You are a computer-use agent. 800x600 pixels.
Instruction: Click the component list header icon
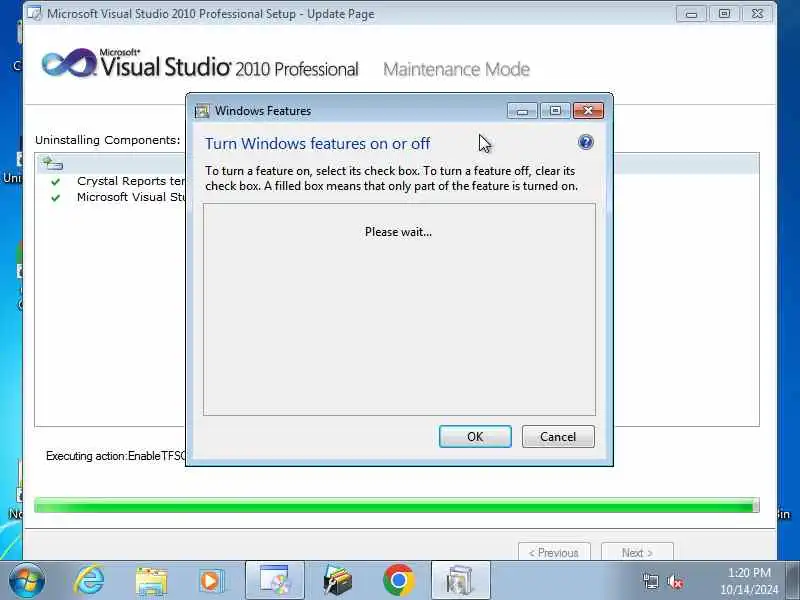[x=52, y=163]
